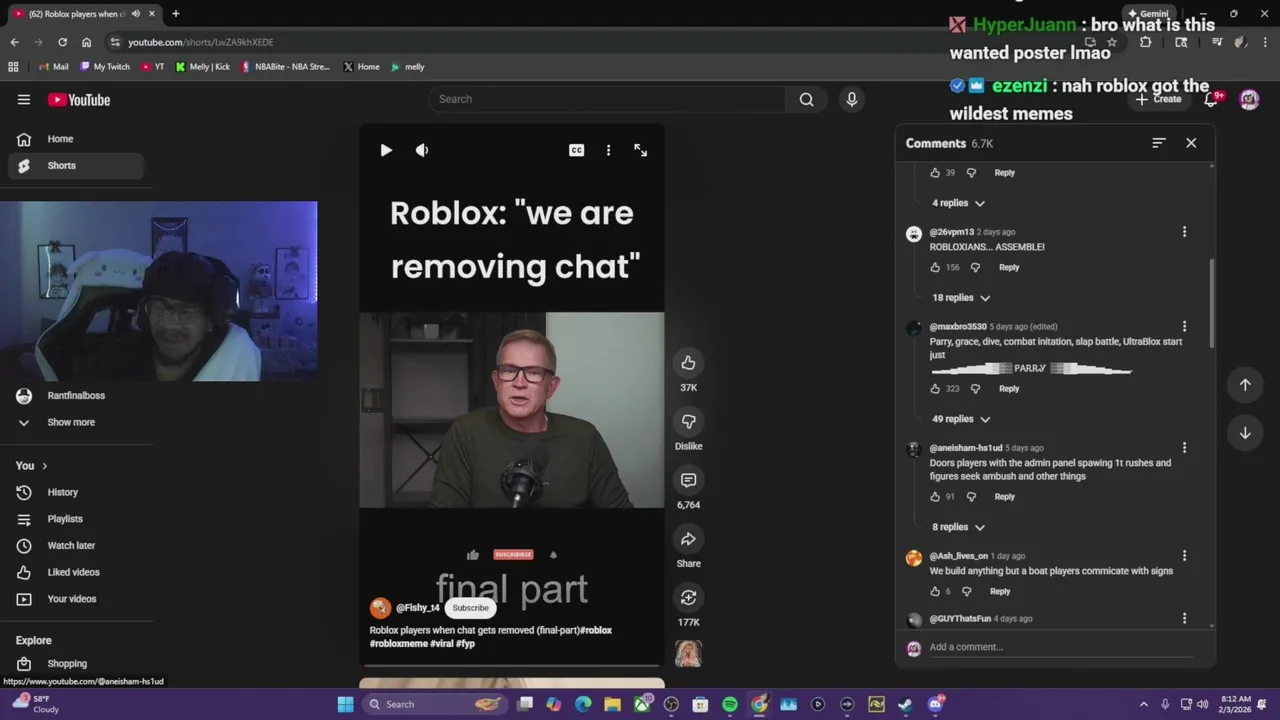
Task: Reply to @Ash_lives_on's comment
Action: point(1000,591)
